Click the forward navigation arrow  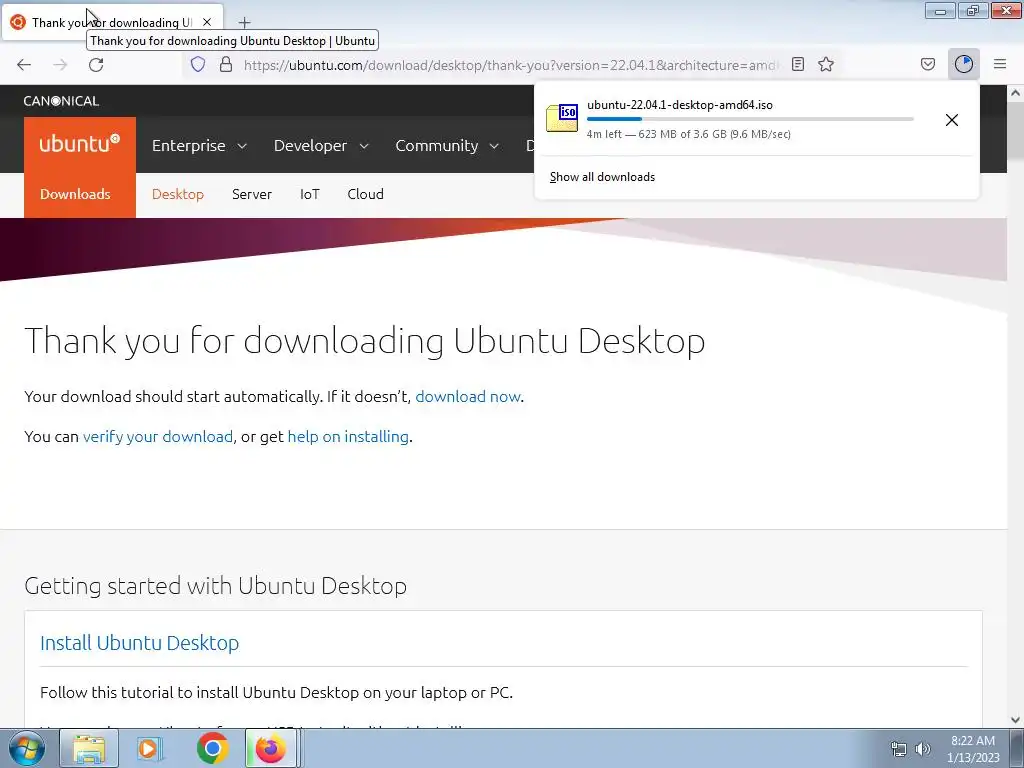coord(60,65)
